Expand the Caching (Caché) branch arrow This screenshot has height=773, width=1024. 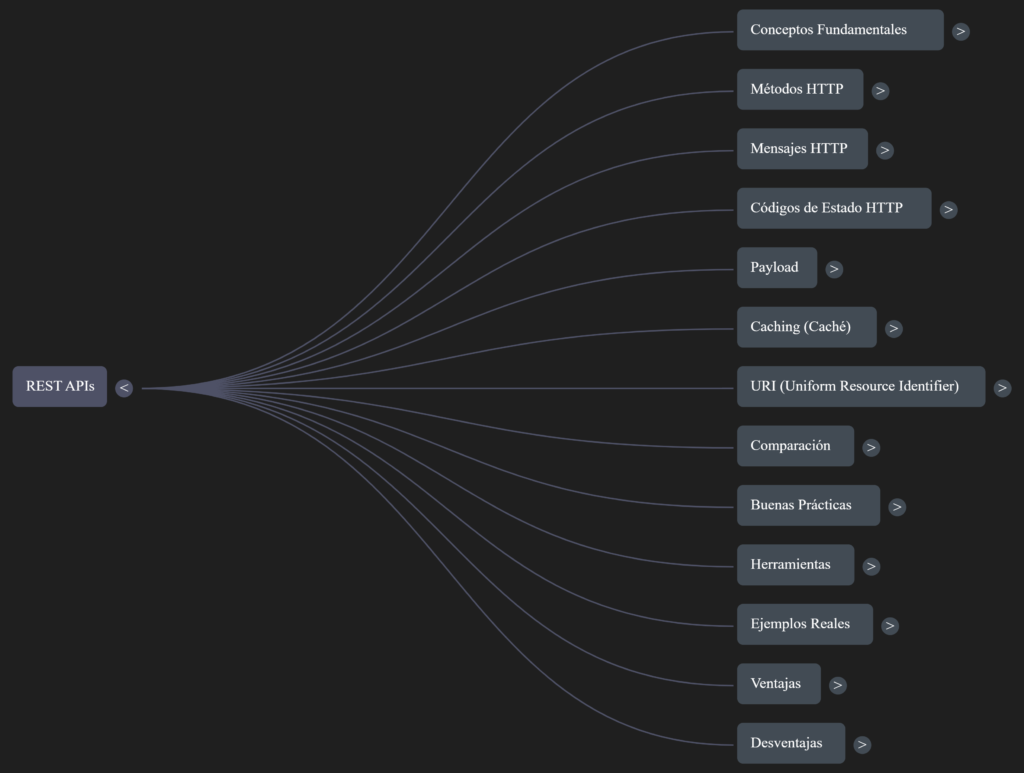coord(893,328)
